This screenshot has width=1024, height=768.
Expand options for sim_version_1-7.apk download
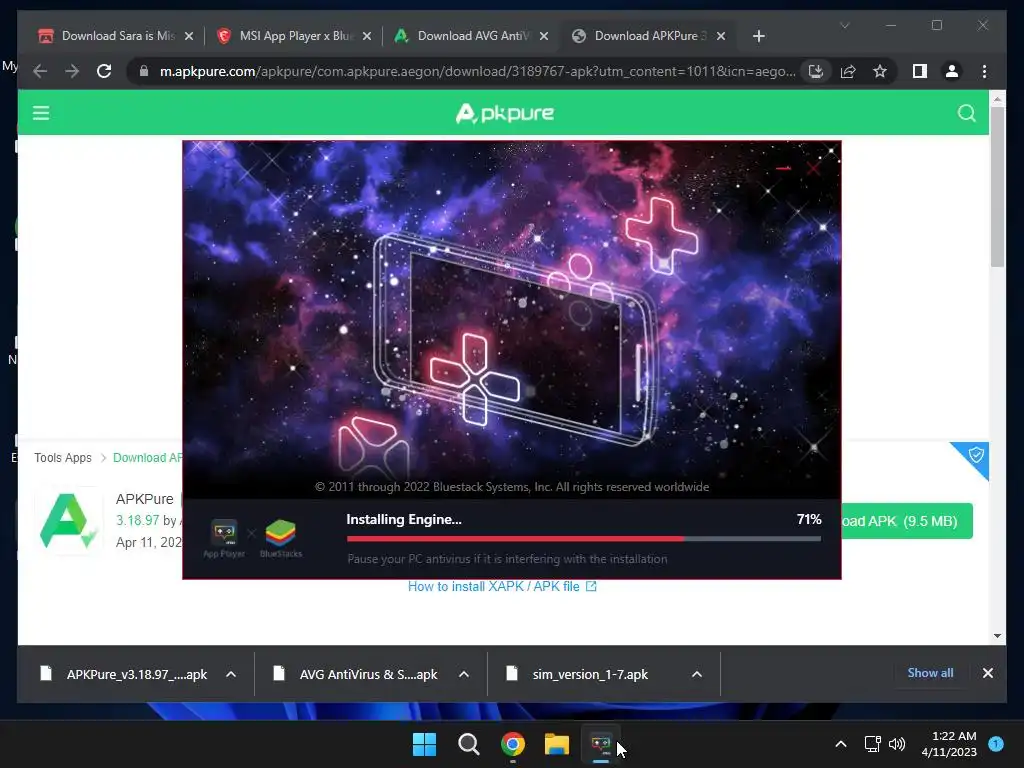(x=697, y=674)
